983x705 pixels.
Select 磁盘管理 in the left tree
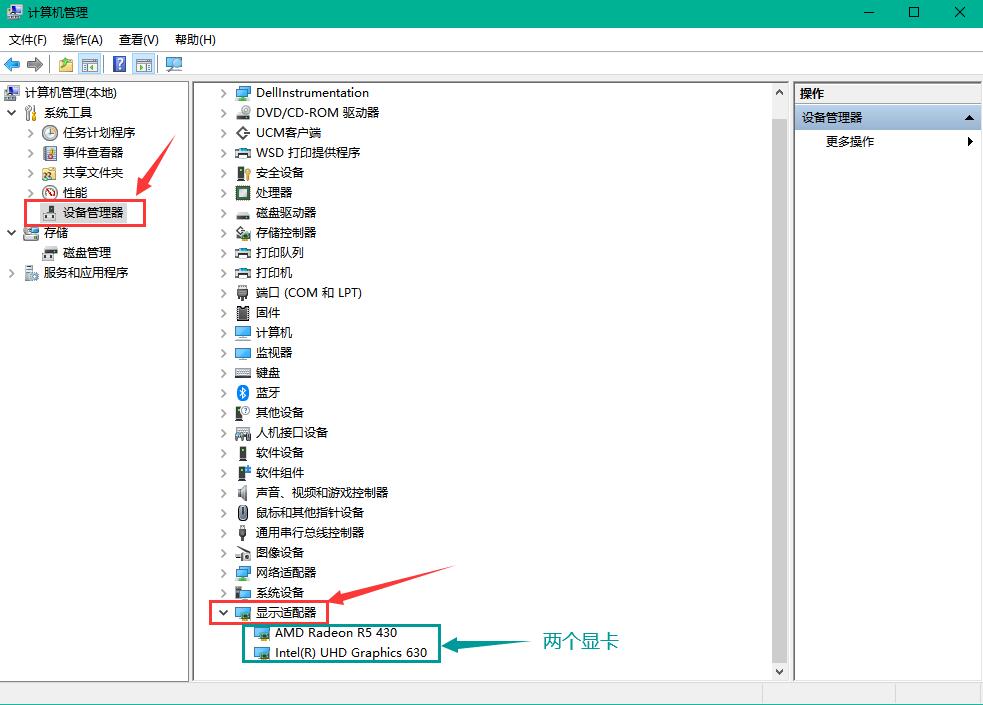click(87, 253)
